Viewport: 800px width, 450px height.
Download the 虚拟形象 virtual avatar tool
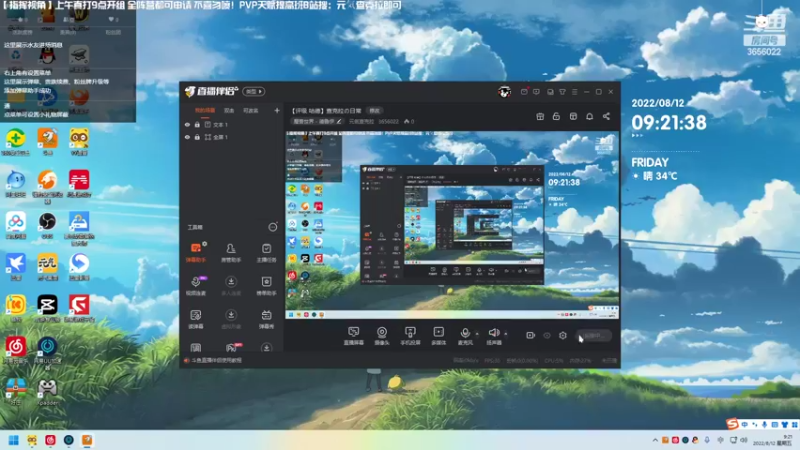click(x=231, y=319)
